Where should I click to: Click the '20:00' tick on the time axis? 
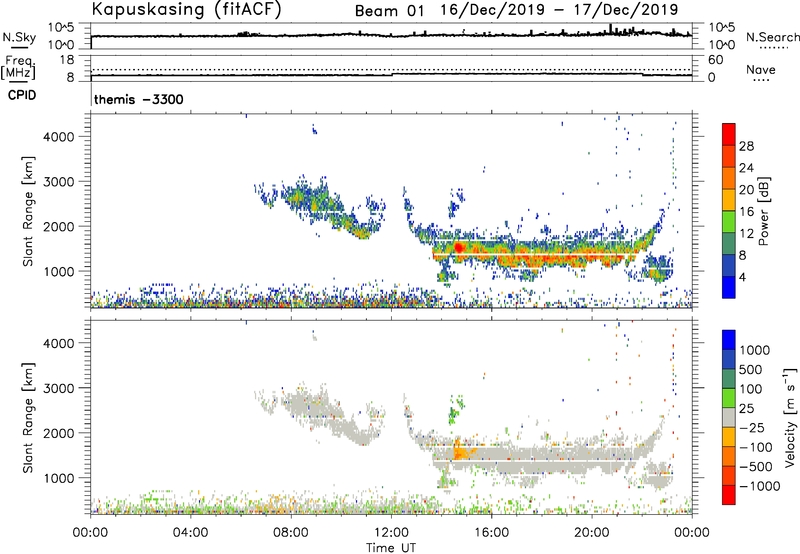(592, 533)
